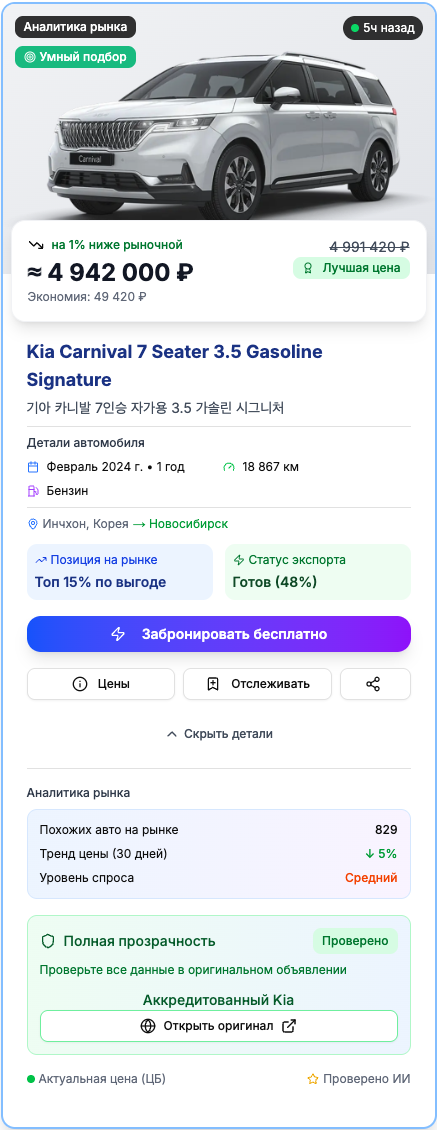This screenshot has width=437, height=1130.
Task: Click the Лучшая цена badge
Action: [351, 268]
